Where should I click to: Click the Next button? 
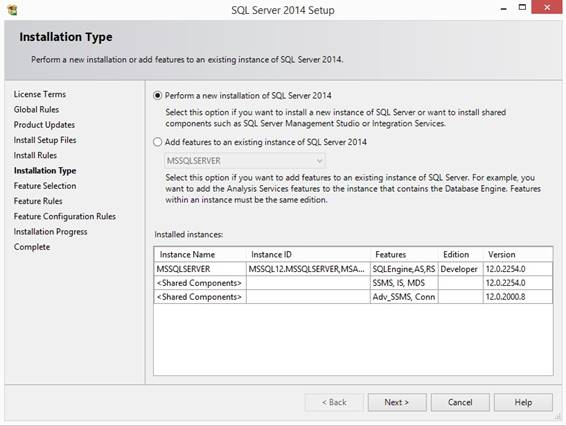(x=397, y=402)
